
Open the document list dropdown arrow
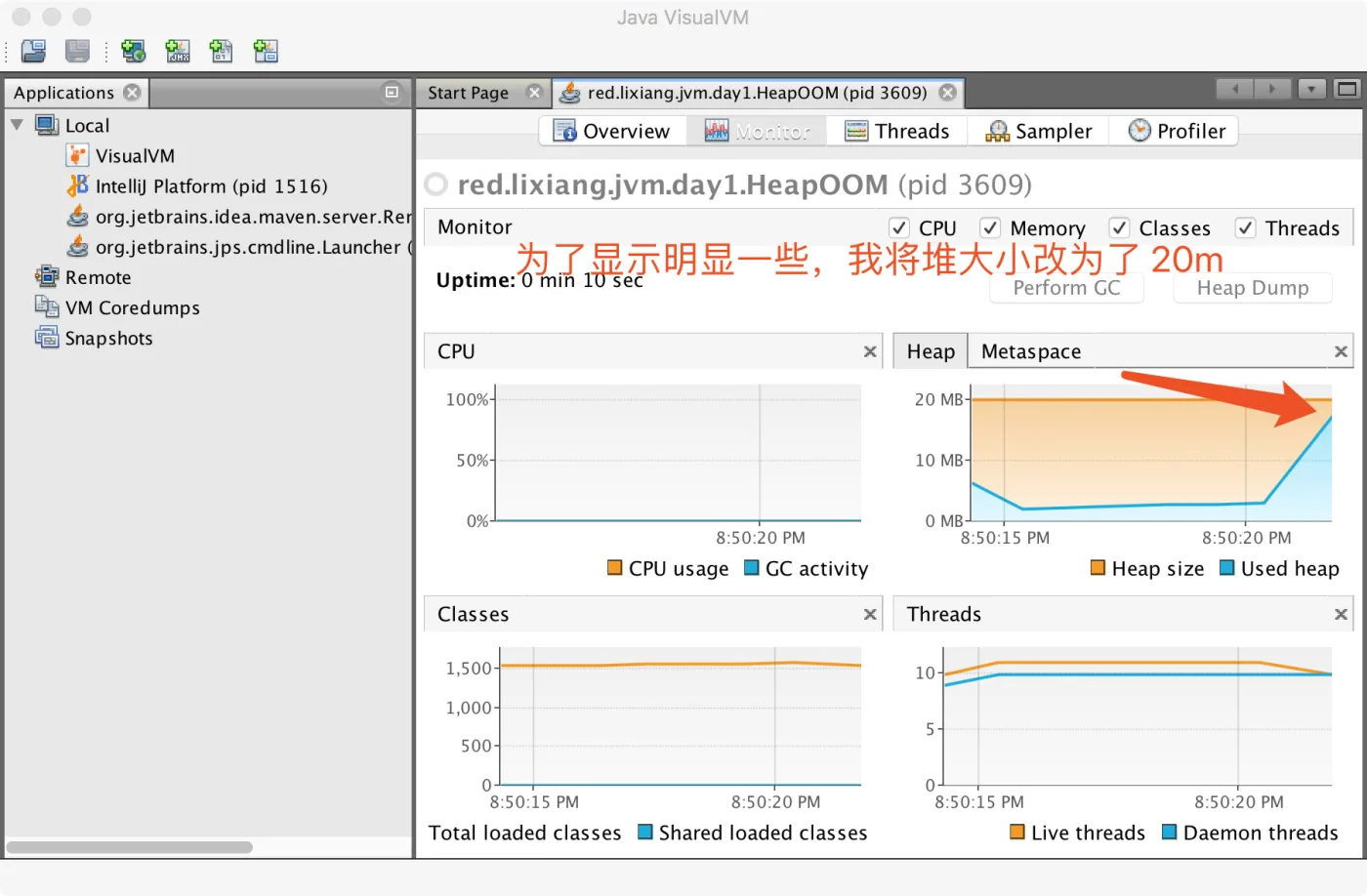point(1311,89)
